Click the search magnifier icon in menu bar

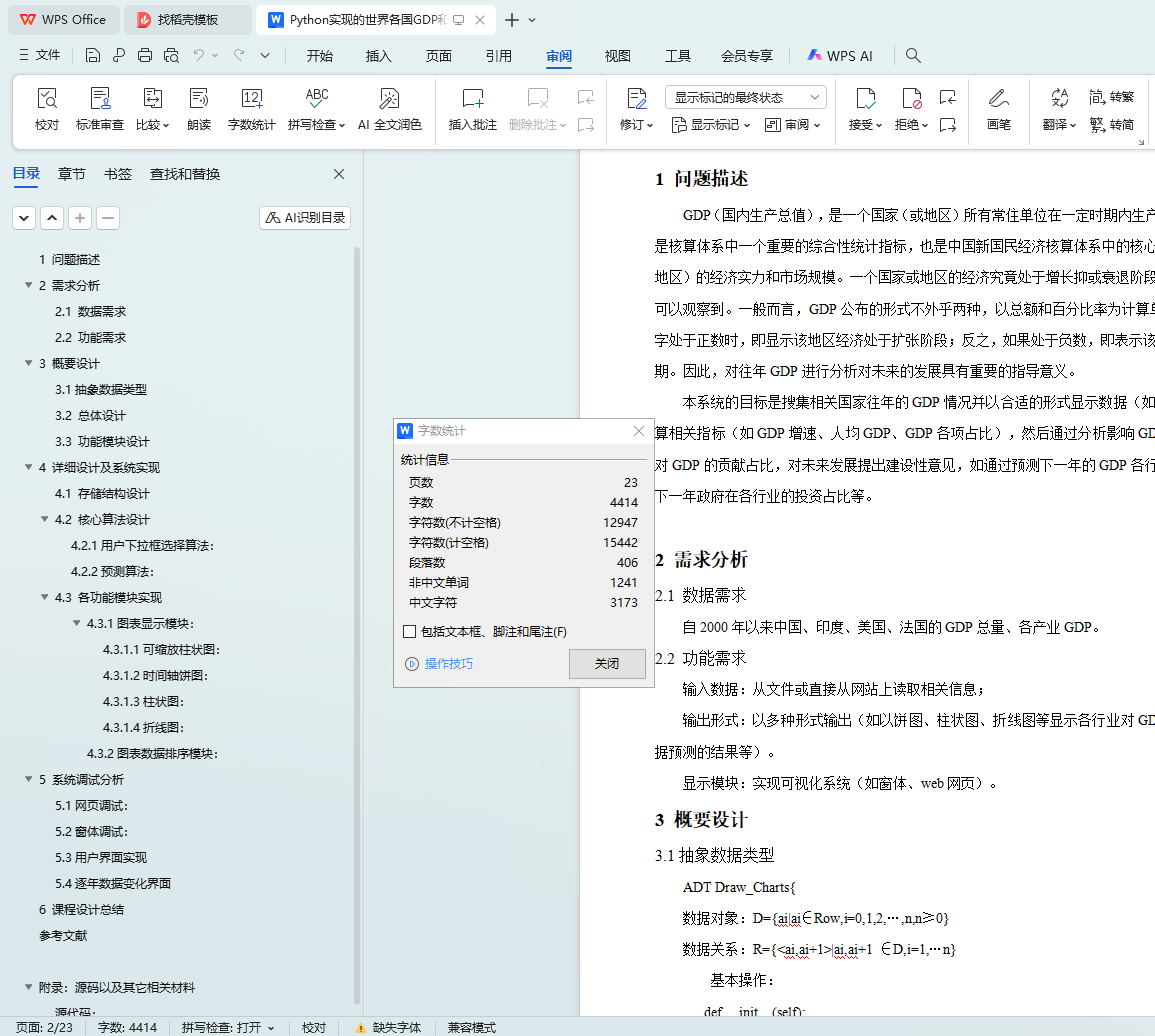(x=913, y=55)
